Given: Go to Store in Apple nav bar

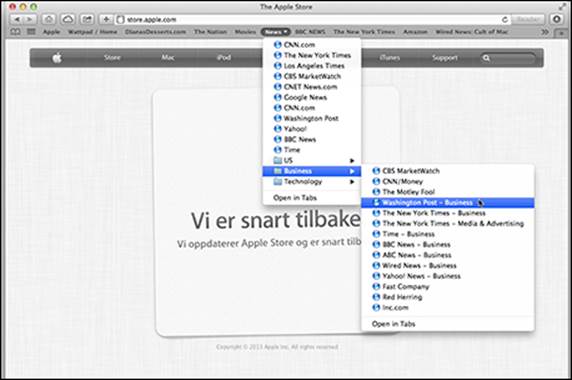Looking at the screenshot, I should [x=112, y=58].
